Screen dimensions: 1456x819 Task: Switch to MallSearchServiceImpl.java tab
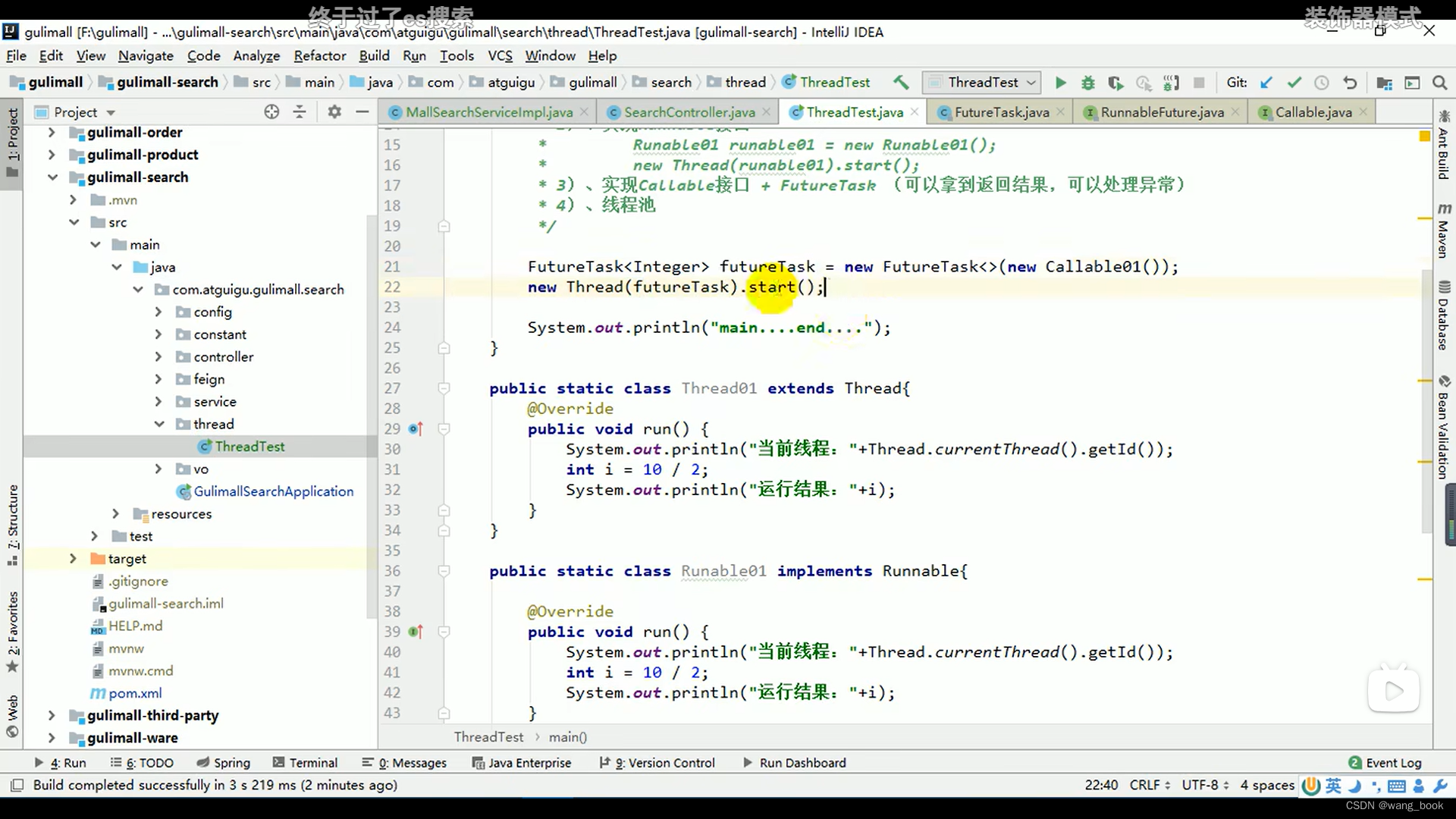tap(489, 112)
